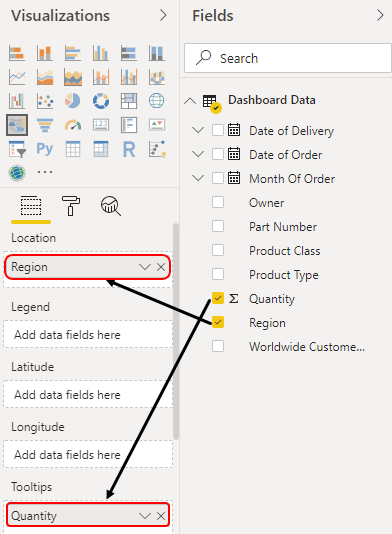
Task: Check the Product Type field
Action: [x=218, y=274]
